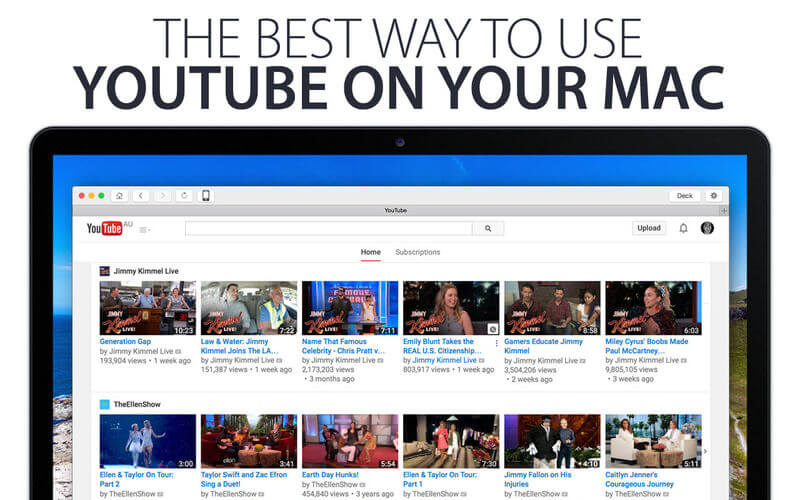Open notifications bell

point(683,228)
